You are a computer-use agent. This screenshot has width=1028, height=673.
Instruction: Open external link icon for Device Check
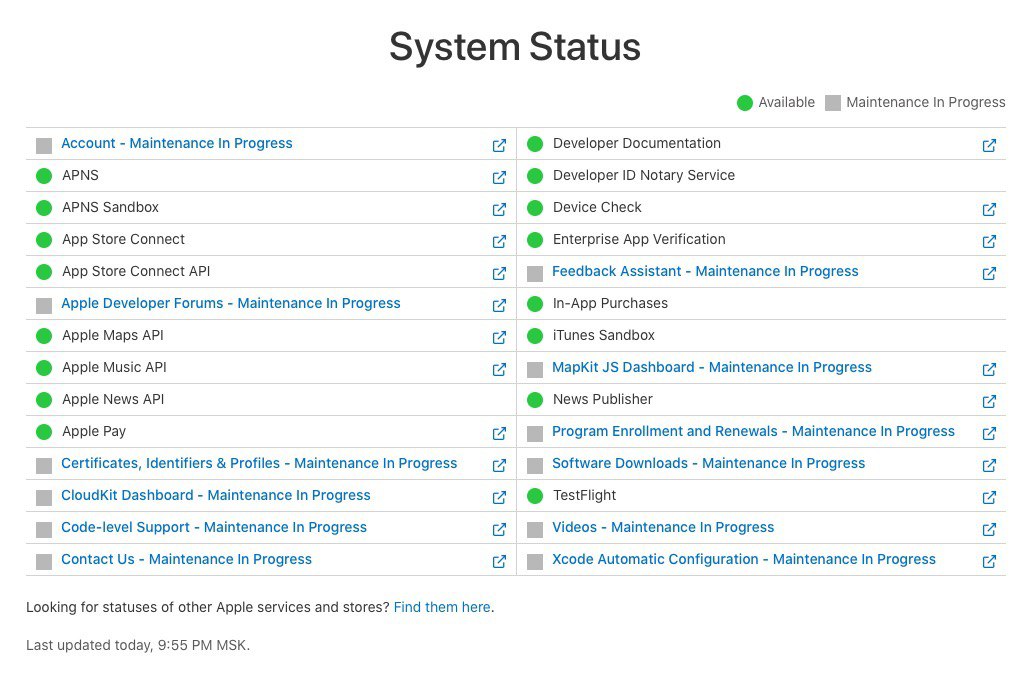coord(989,210)
